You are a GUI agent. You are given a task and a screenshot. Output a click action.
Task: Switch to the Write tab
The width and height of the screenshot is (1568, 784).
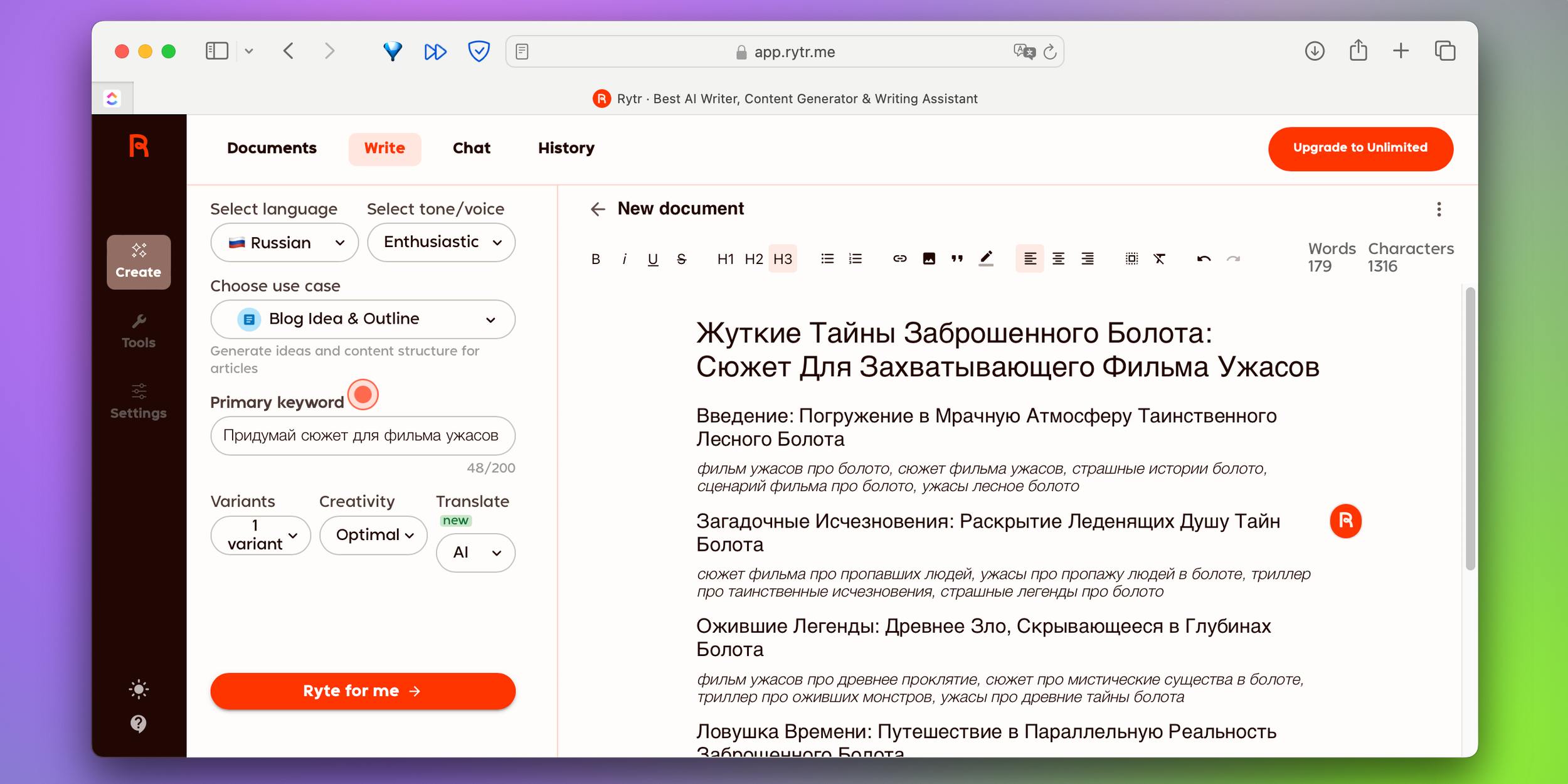[x=384, y=149]
